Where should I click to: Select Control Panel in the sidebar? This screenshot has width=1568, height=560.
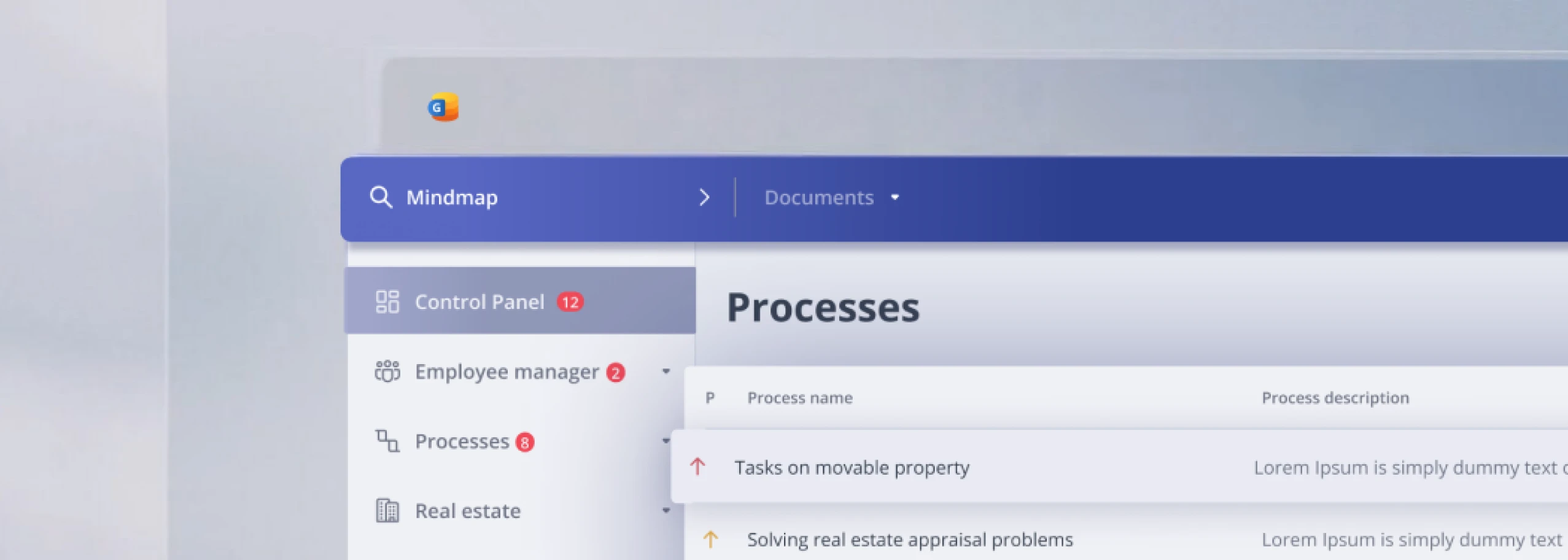[479, 302]
